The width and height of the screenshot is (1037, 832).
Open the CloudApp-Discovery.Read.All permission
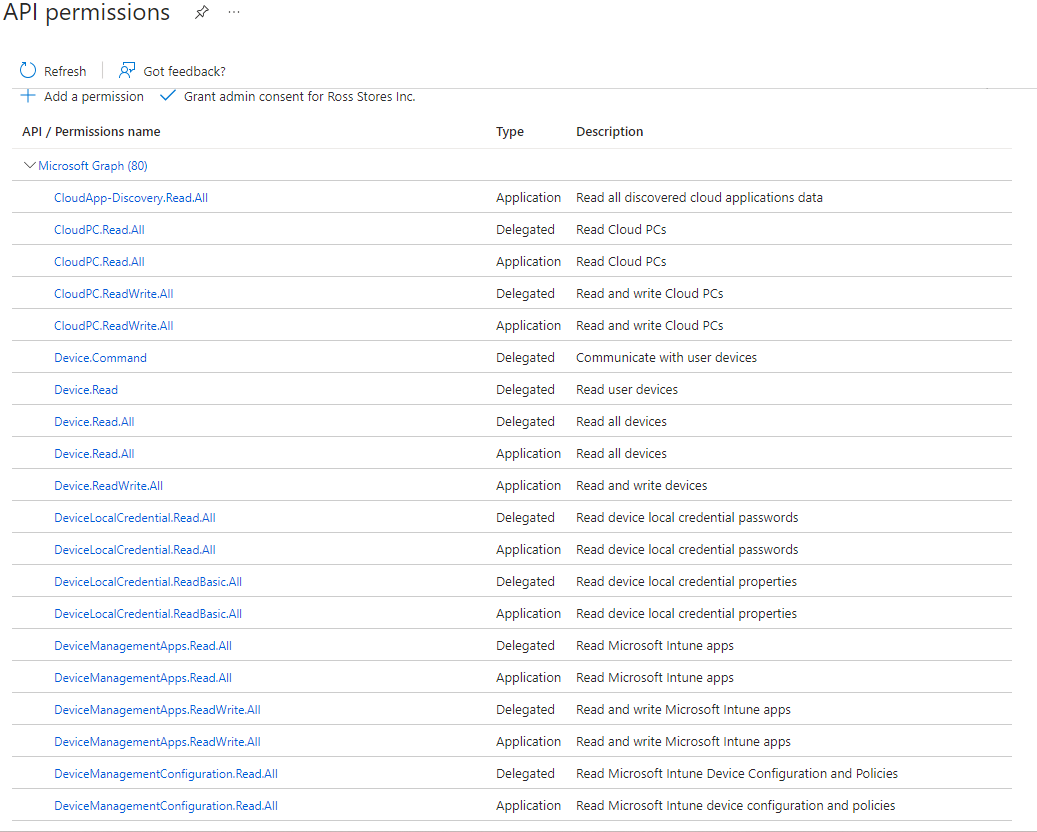(x=131, y=197)
